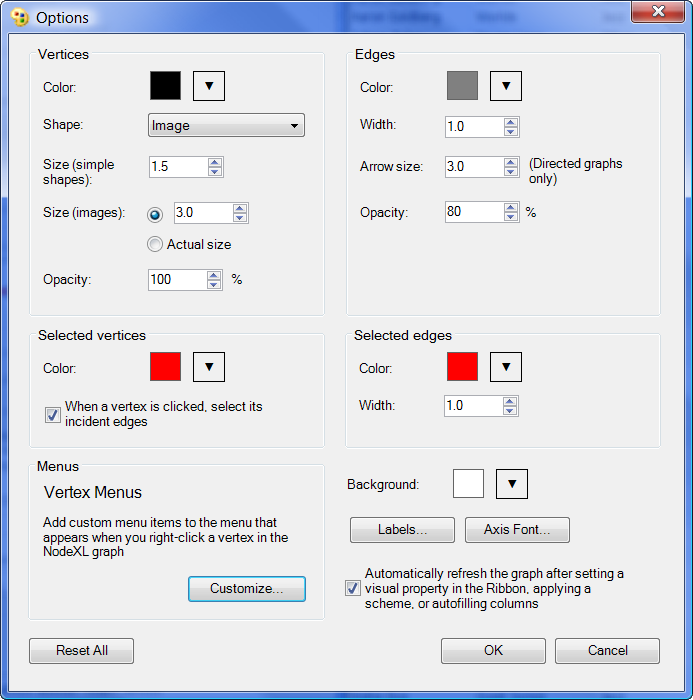The width and height of the screenshot is (693, 700).
Task: Click the edge Opacity input field
Action: 474,212
